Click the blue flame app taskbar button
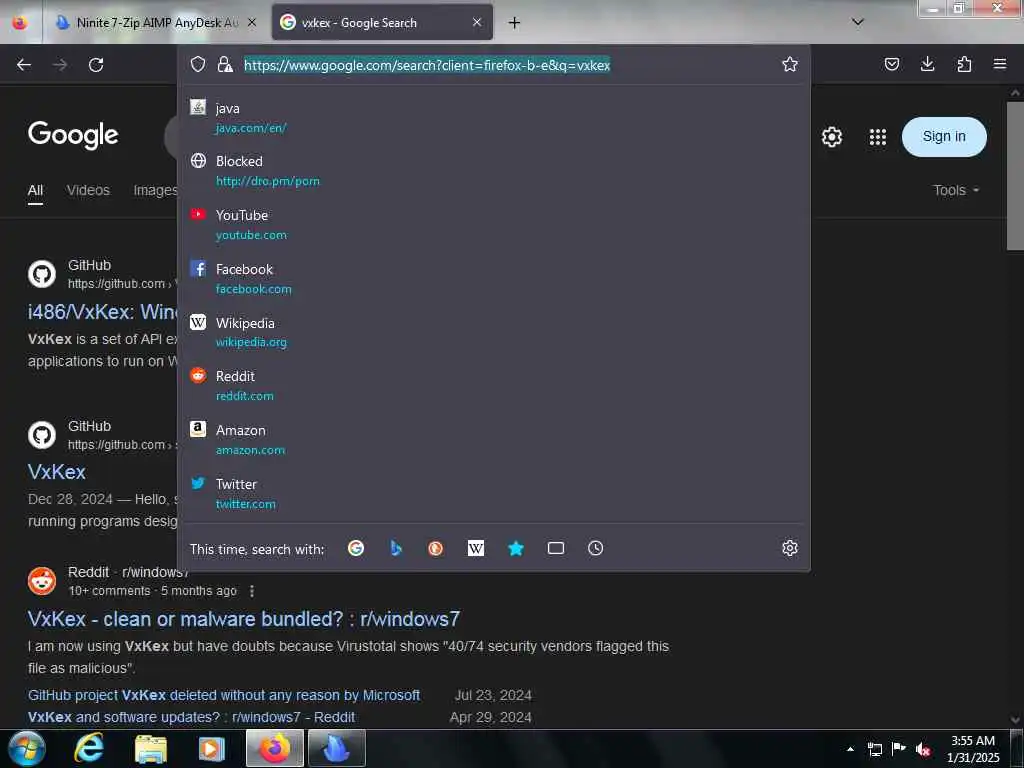The width and height of the screenshot is (1024, 768). point(336,748)
